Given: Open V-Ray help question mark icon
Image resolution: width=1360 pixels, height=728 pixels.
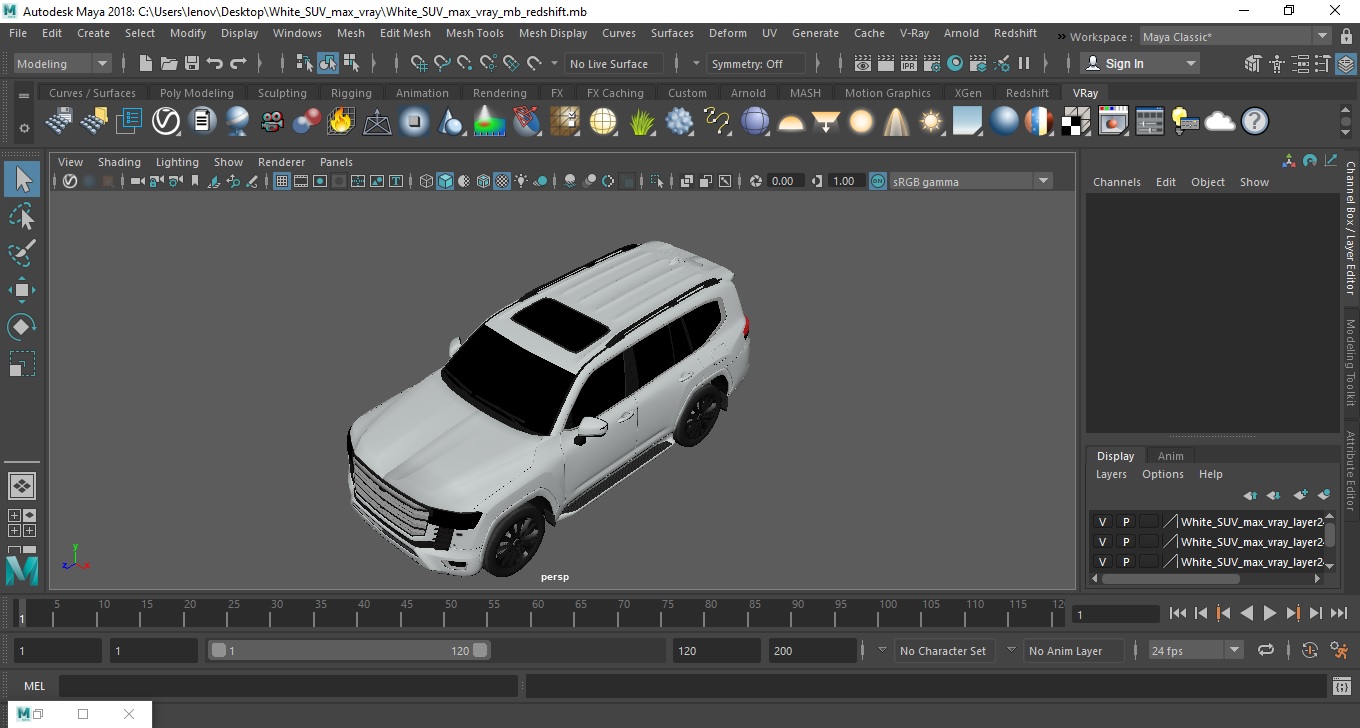Looking at the screenshot, I should click(1255, 122).
